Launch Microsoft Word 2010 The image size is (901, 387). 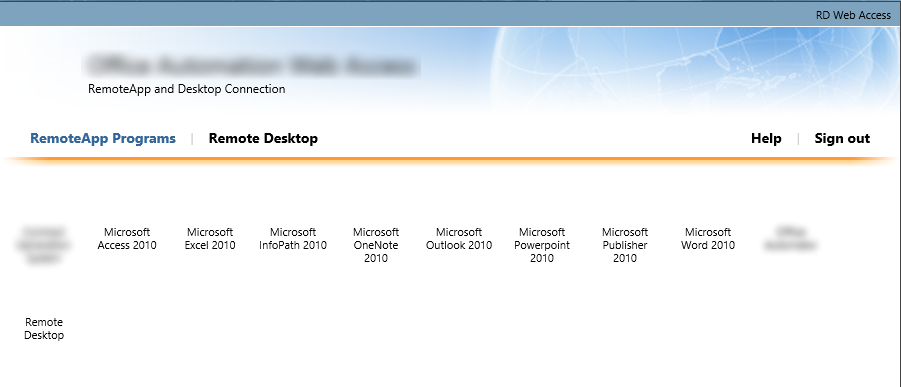tap(708, 239)
